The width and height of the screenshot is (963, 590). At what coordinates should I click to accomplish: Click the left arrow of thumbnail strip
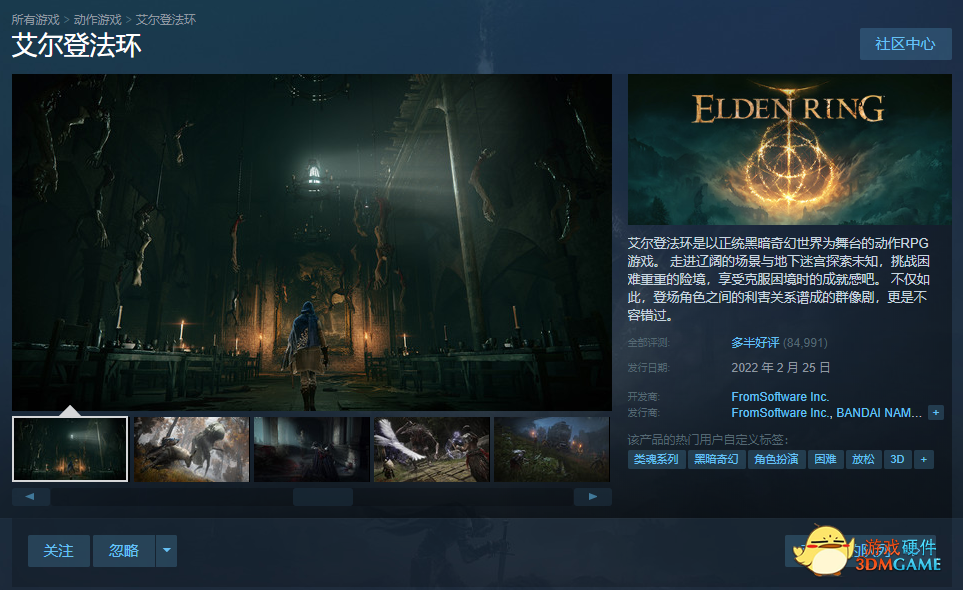coord(31,497)
